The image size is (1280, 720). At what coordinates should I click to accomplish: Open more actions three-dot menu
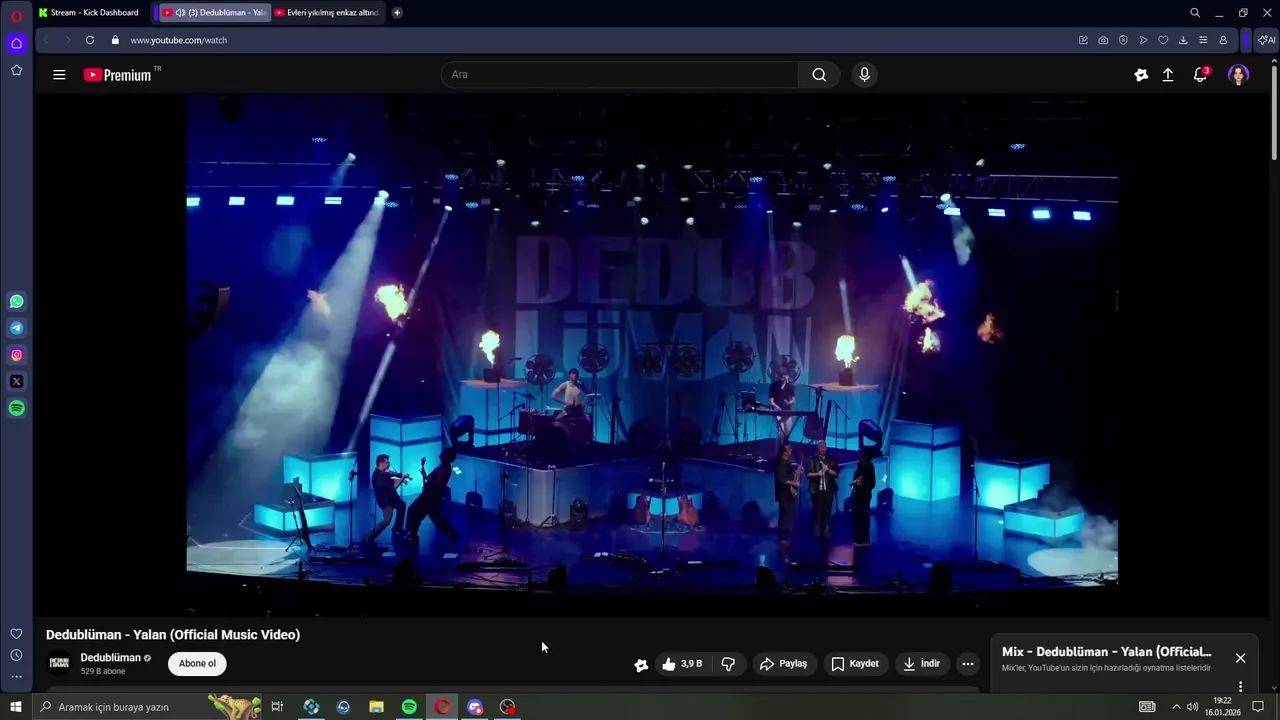tap(967, 664)
